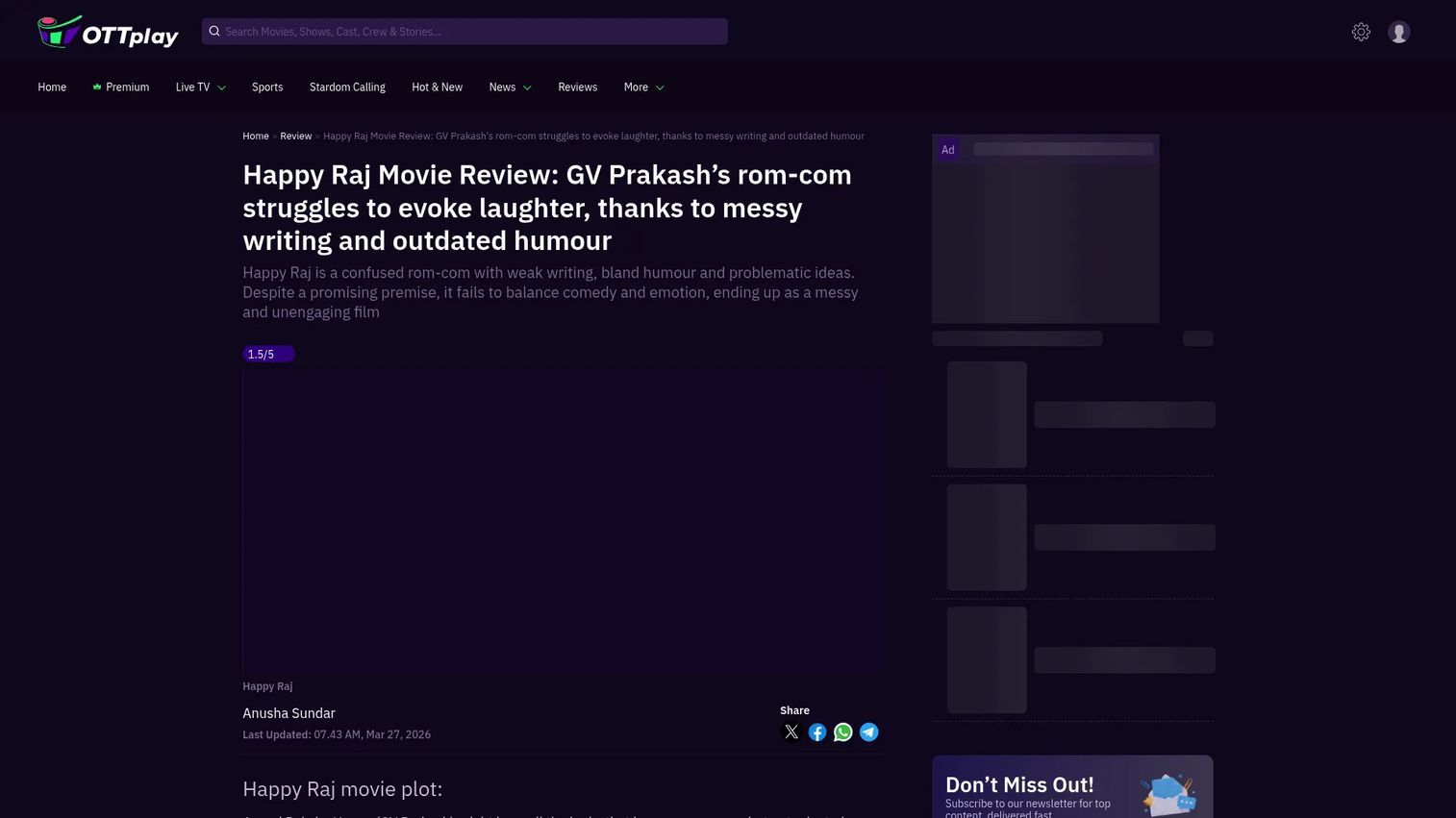Click the OTTplay logo

coord(108,32)
